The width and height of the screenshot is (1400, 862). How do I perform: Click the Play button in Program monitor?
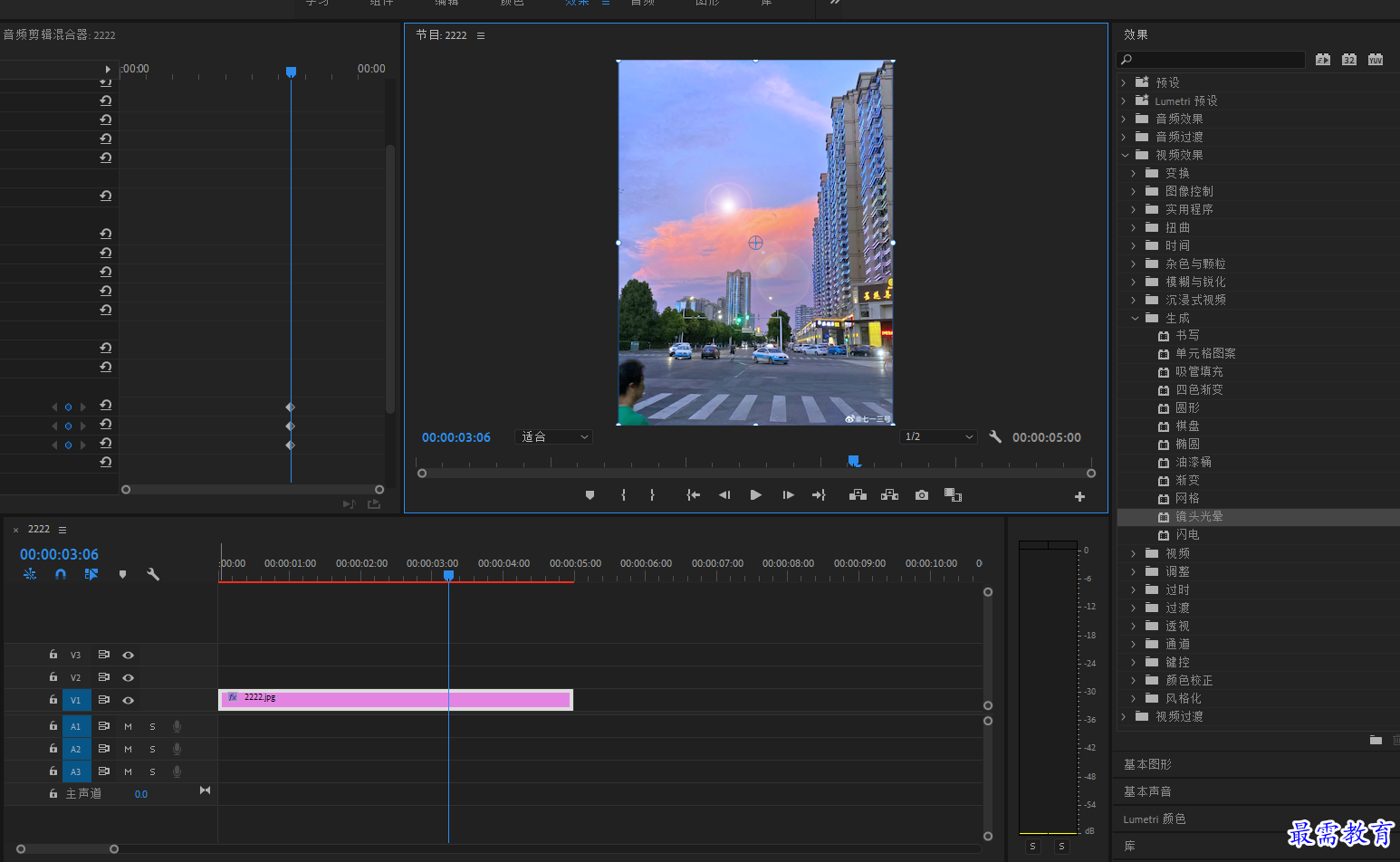[x=756, y=495]
